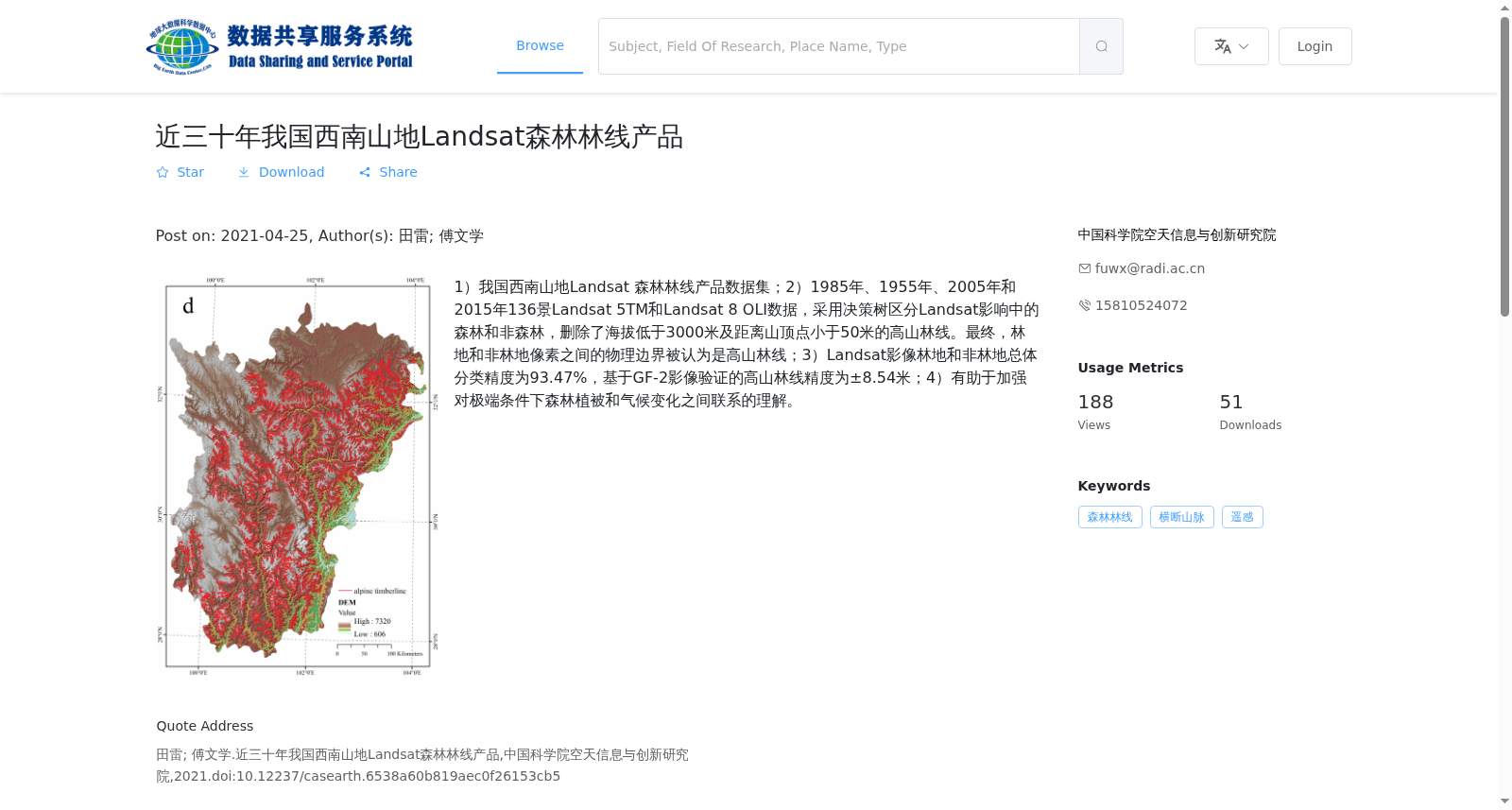Click the share nodes icon
Viewport: 1512px width, 810px height.
(365, 172)
